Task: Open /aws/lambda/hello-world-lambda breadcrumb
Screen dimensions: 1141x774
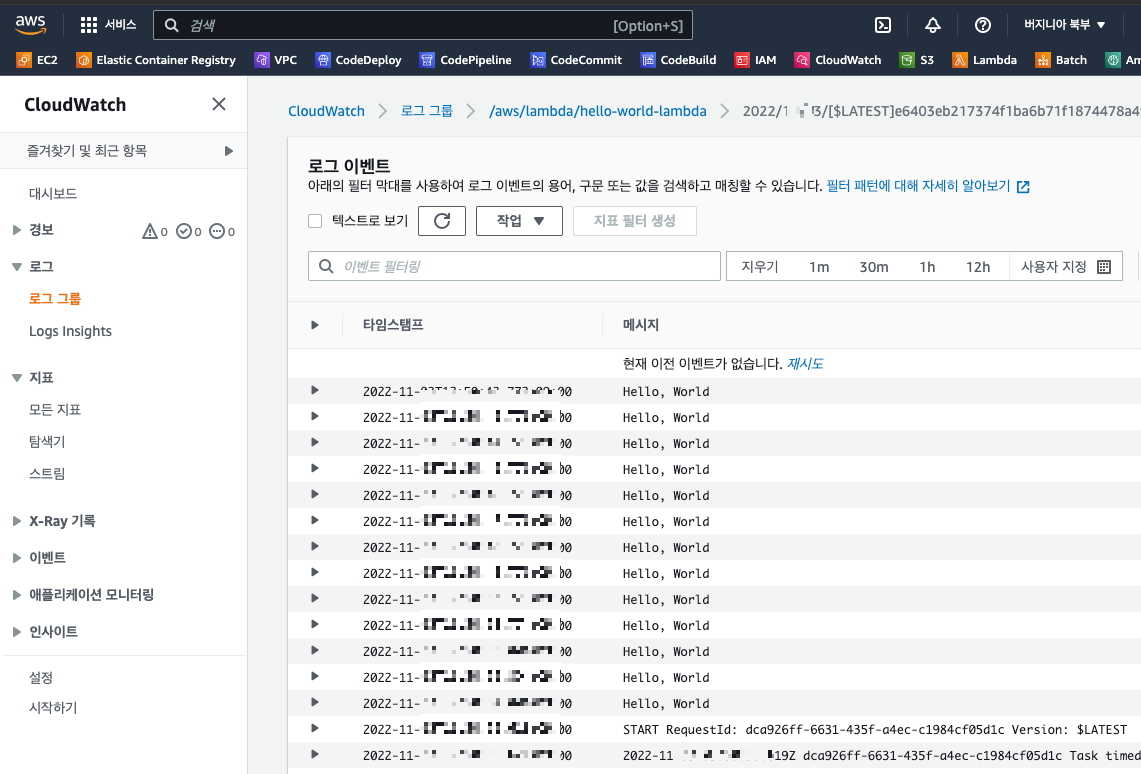Action: [597, 111]
